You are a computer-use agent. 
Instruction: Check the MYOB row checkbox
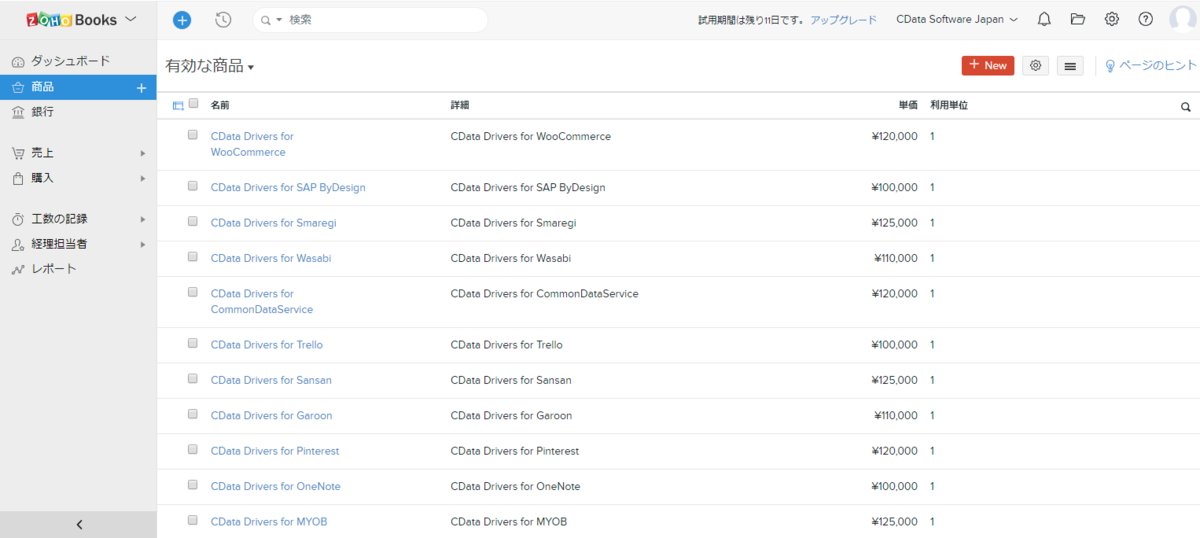point(192,520)
